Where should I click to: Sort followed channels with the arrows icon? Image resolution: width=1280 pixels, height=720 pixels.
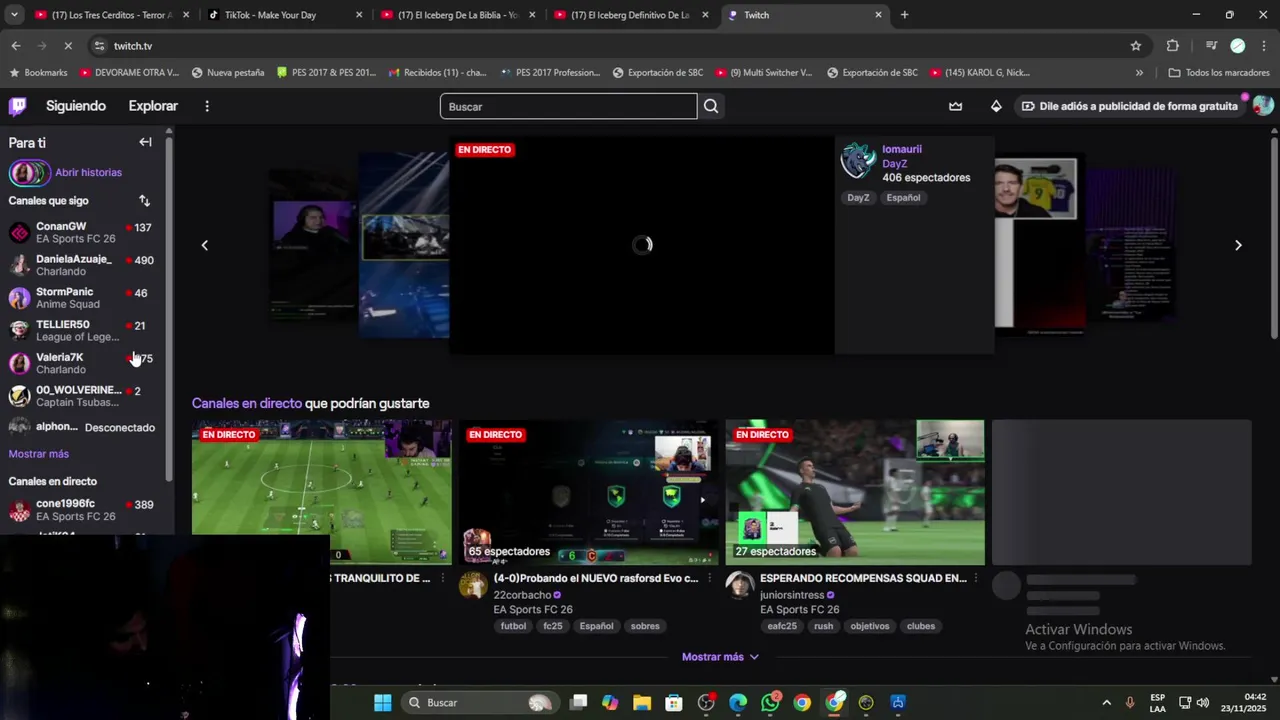click(x=144, y=201)
